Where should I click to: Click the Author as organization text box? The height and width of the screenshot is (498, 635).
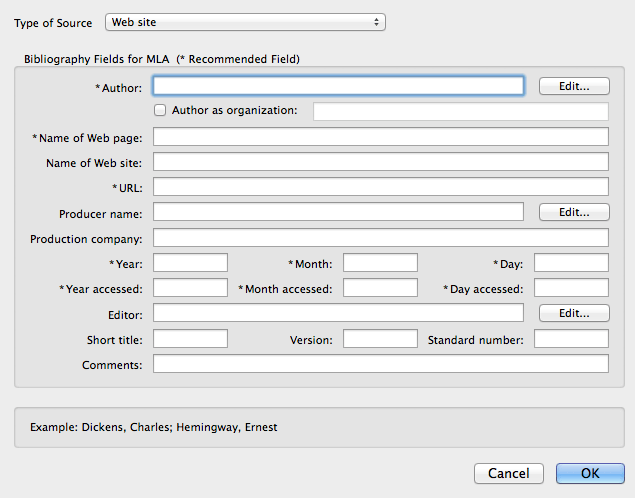tap(460, 111)
